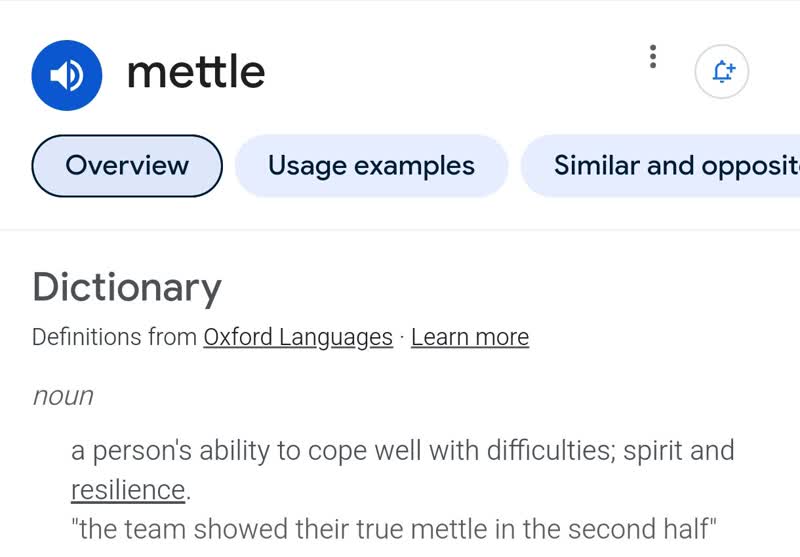Tap the word 'difficulties' in the definition
This screenshot has height=557, width=800.
coord(549,450)
